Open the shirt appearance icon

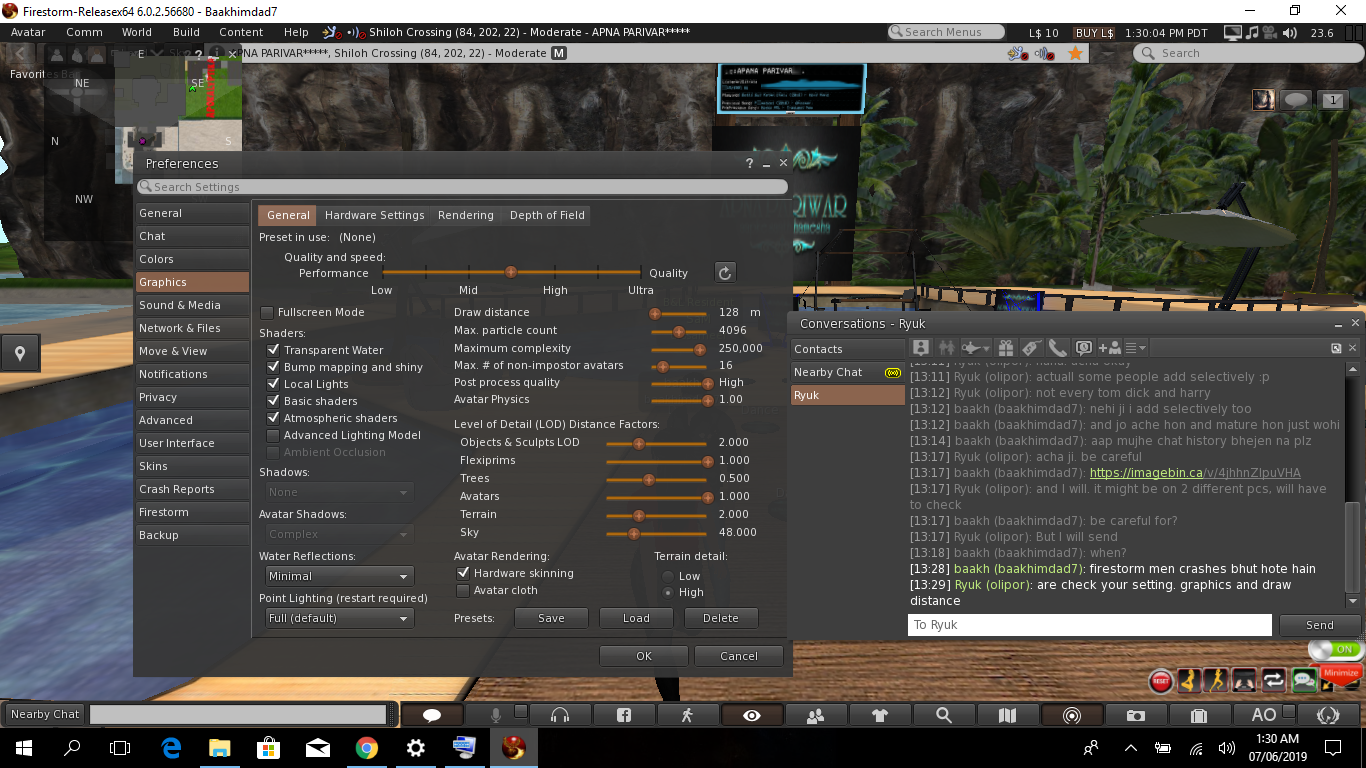(880, 715)
